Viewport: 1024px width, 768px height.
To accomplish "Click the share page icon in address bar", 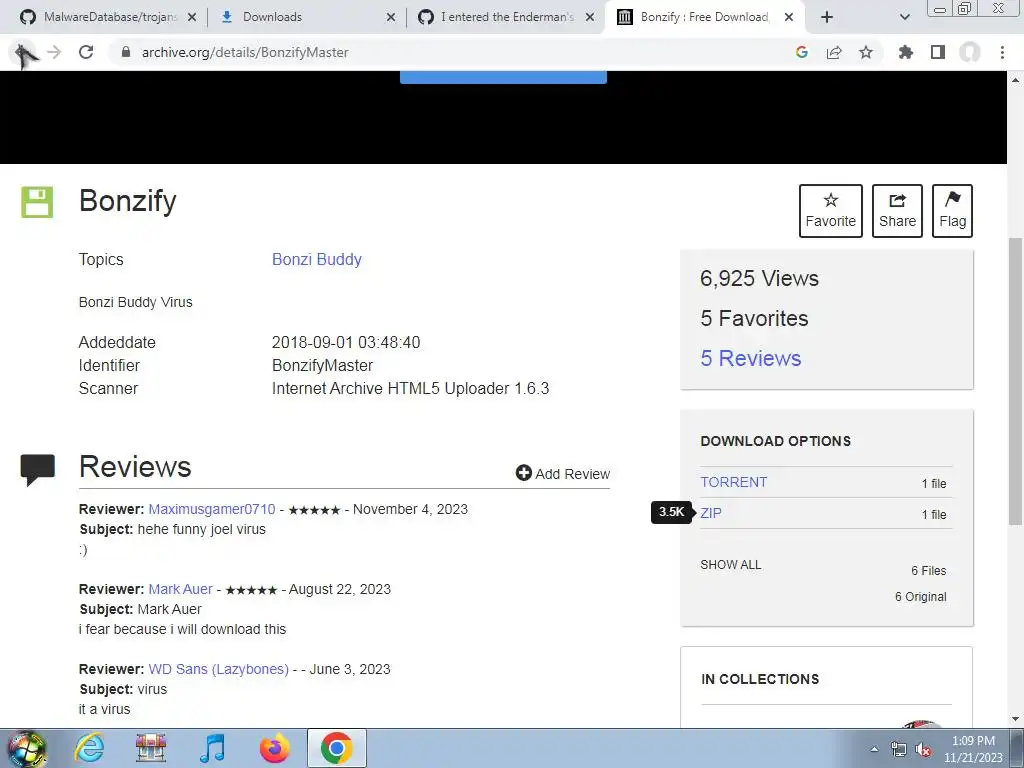I will (834, 52).
